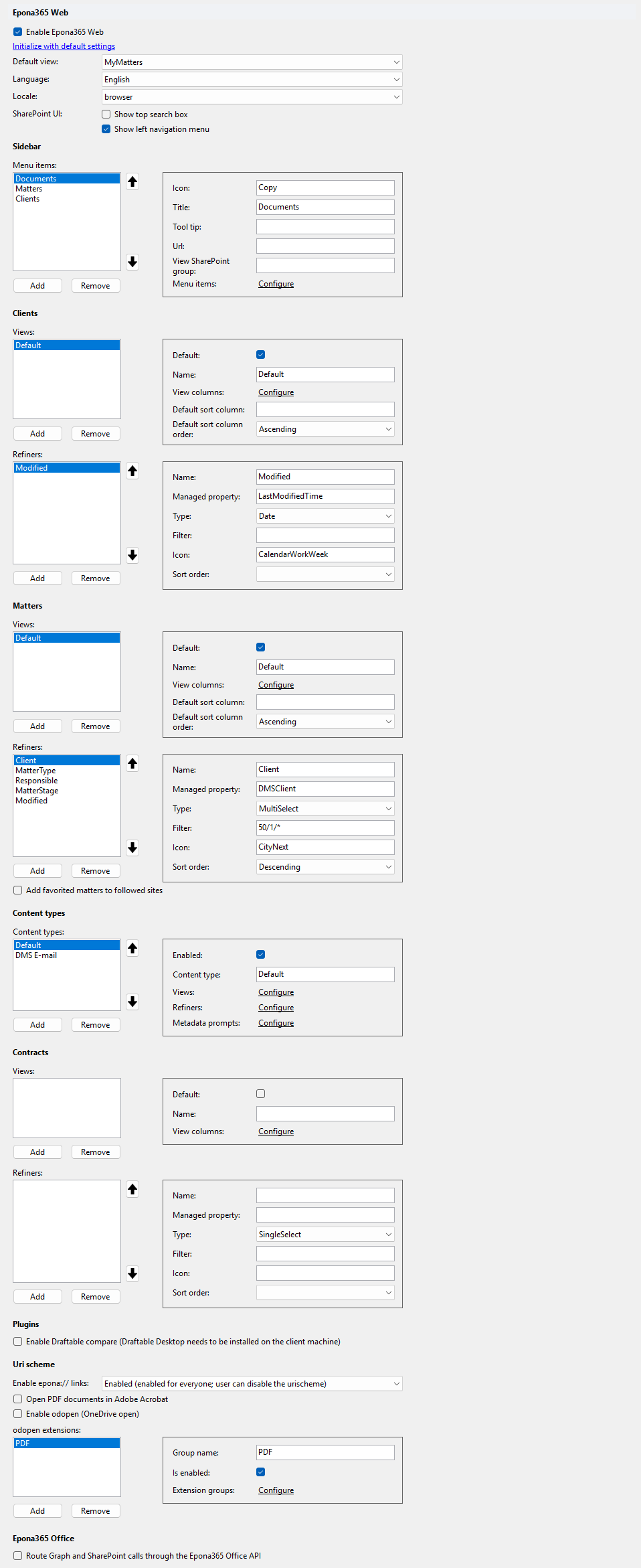Move Matters refiner down with arrow
Screen dimensions: 641x1568
tap(132, 848)
